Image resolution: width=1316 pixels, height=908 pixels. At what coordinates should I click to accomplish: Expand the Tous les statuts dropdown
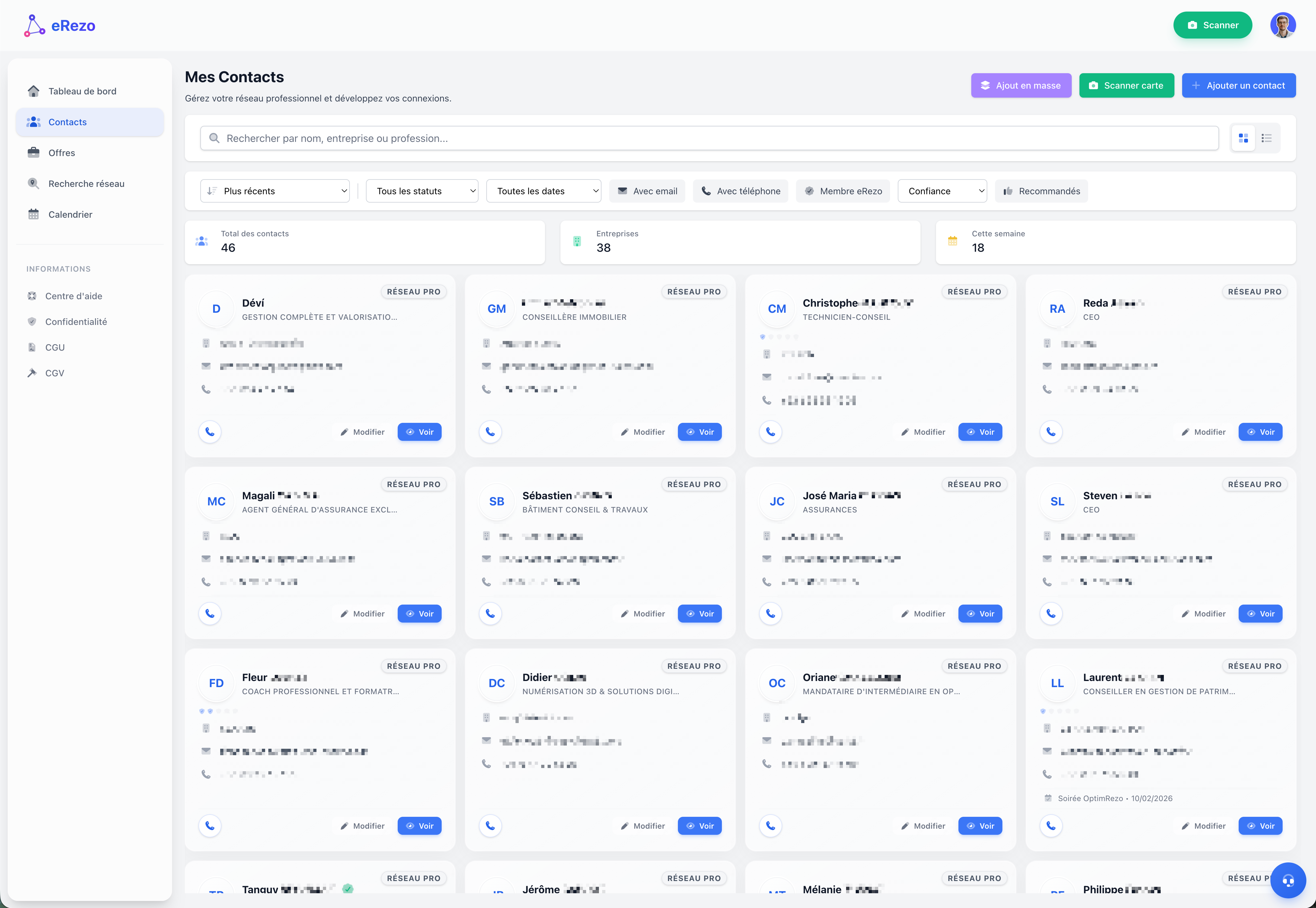[x=422, y=191]
